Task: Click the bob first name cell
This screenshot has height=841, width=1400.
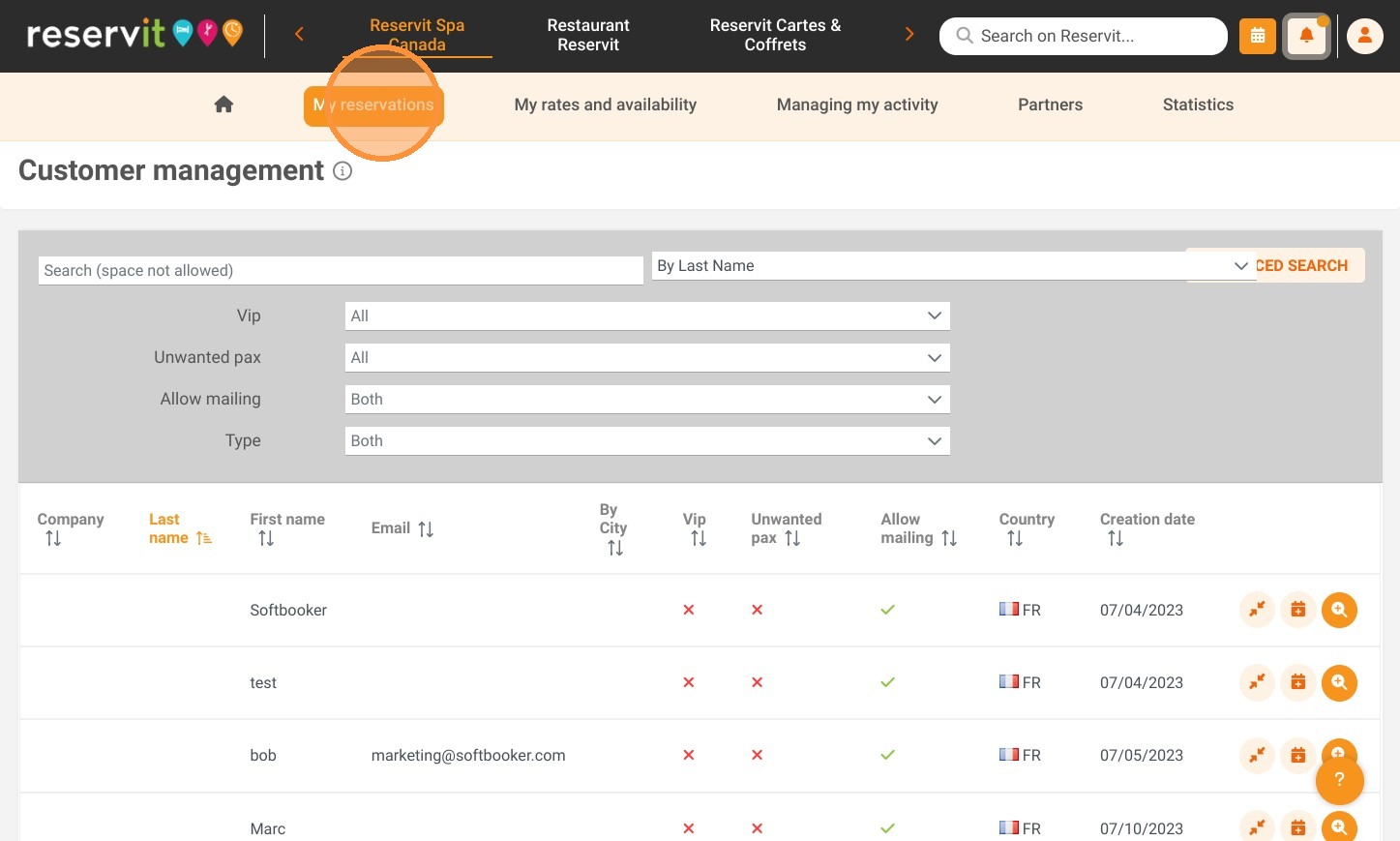Action: click(263, 755)
